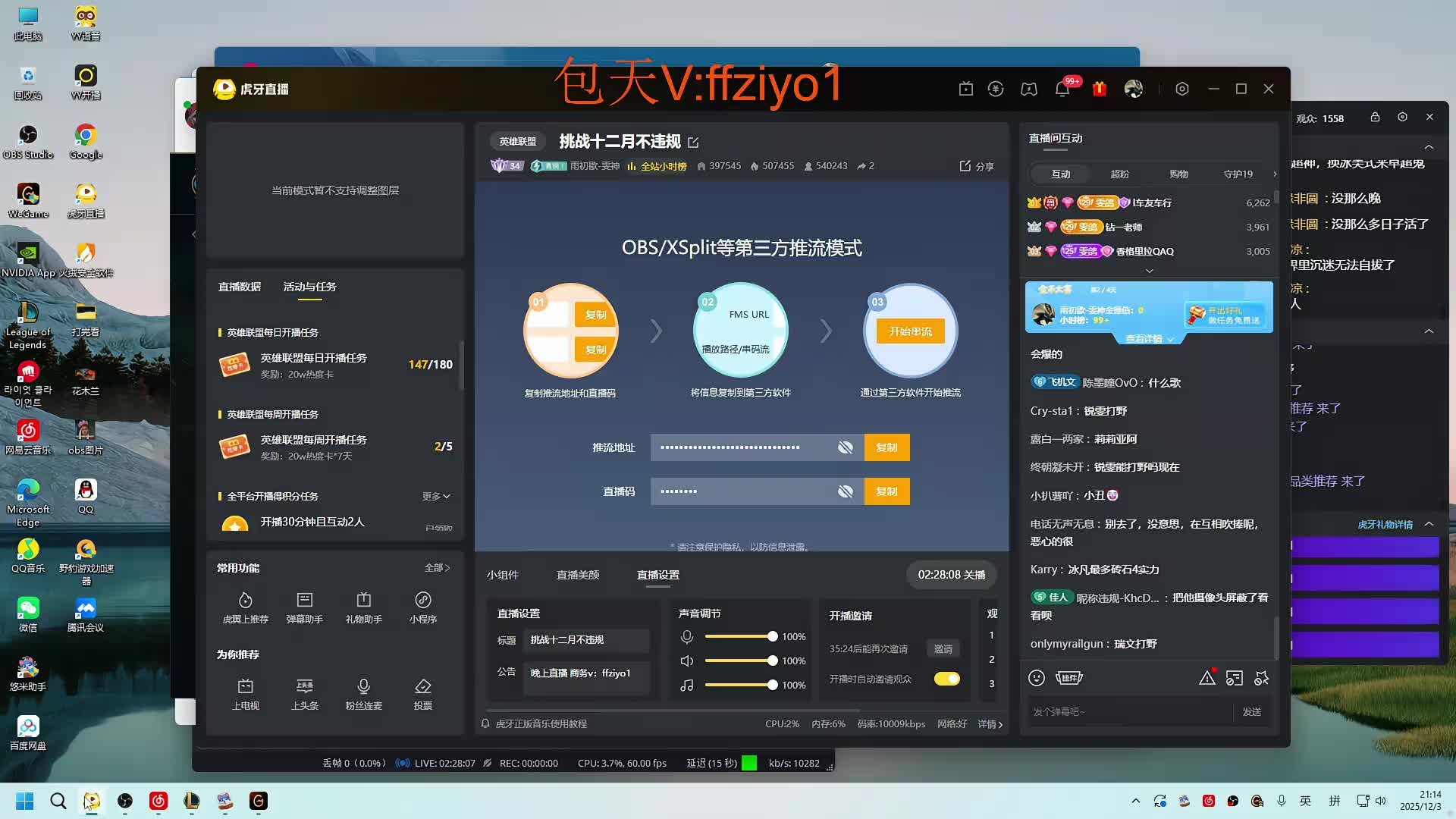The image size is (1456, 819).
Task: Open the 礼物助手 tool
Action: (x=363, y=607)
